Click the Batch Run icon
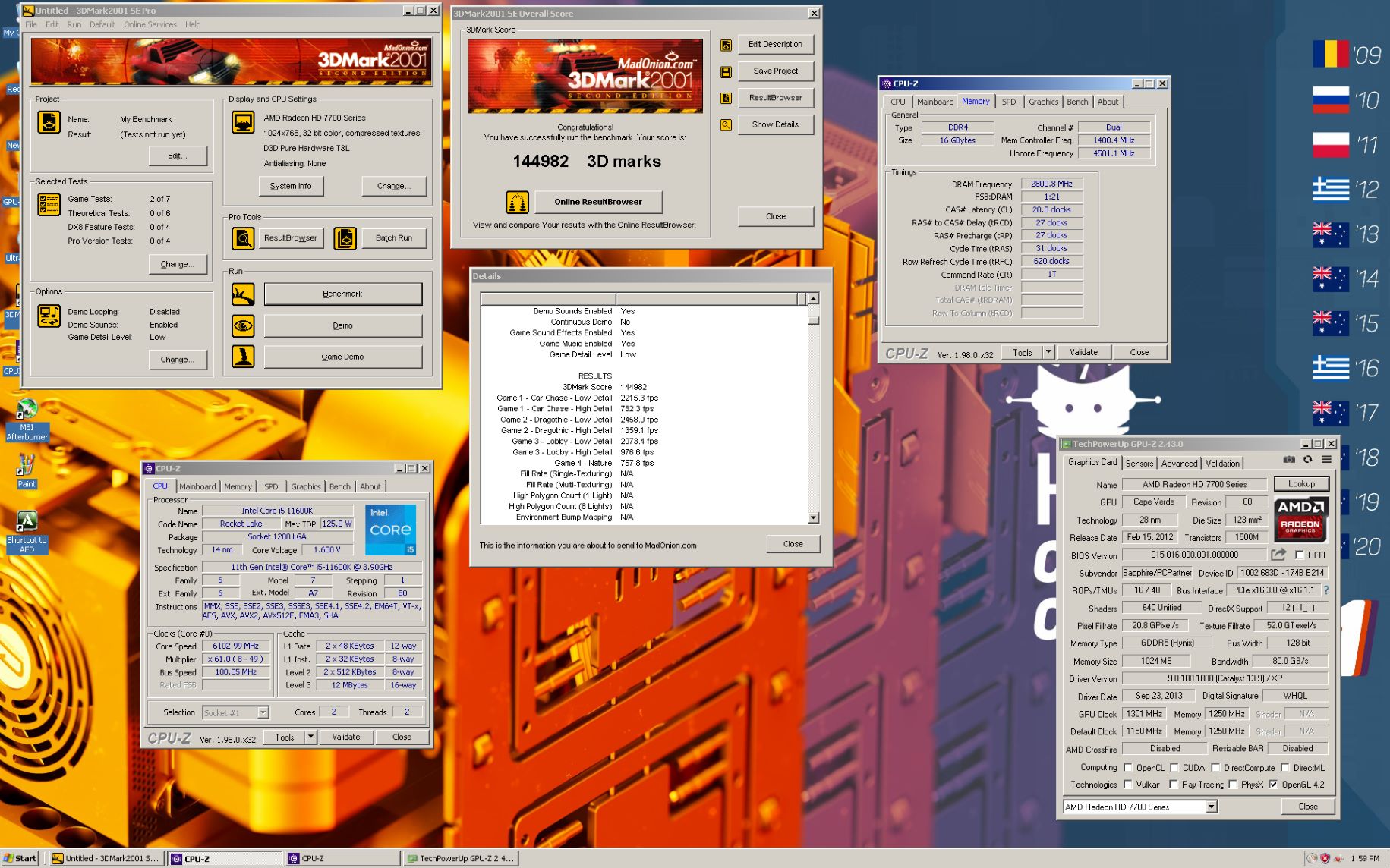The width and height of the screenshot is (1390, 868). pyautogui.click(x=345, y=238)
